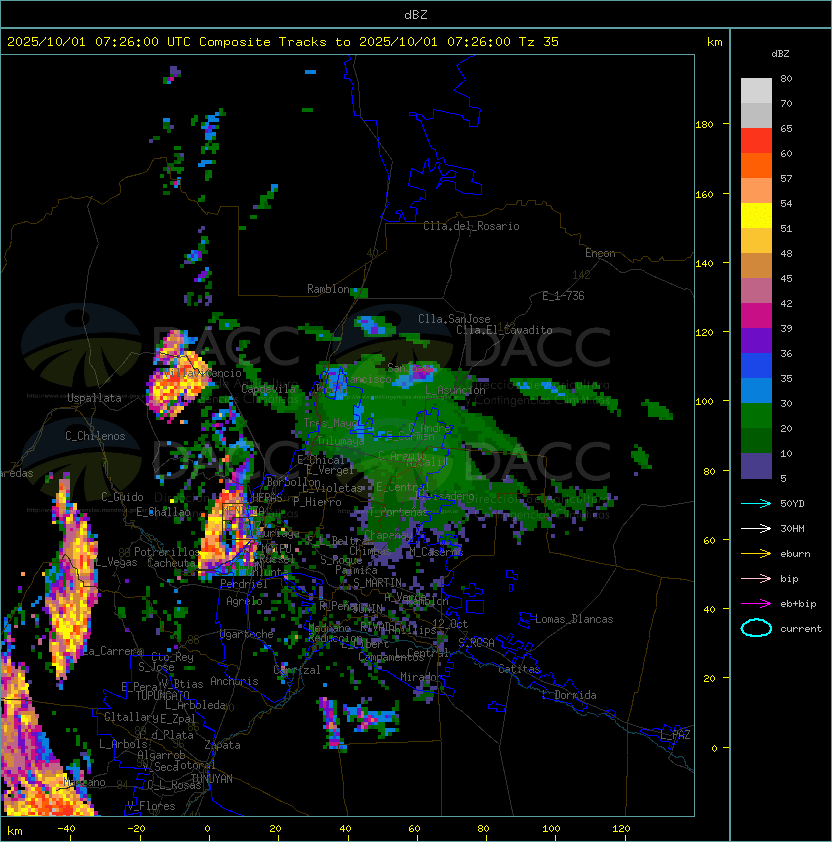Viewport: 832px width, 842px height.
Task: Click the 'Lomas_Blancas' map label
Action: tap(574, 619)
